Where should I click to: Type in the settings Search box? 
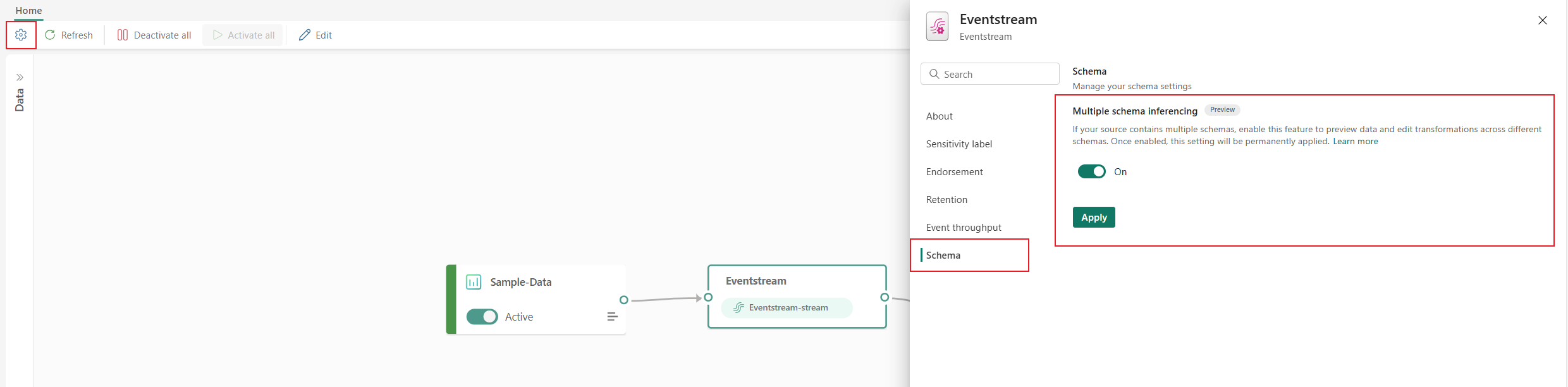pos(996,74)
